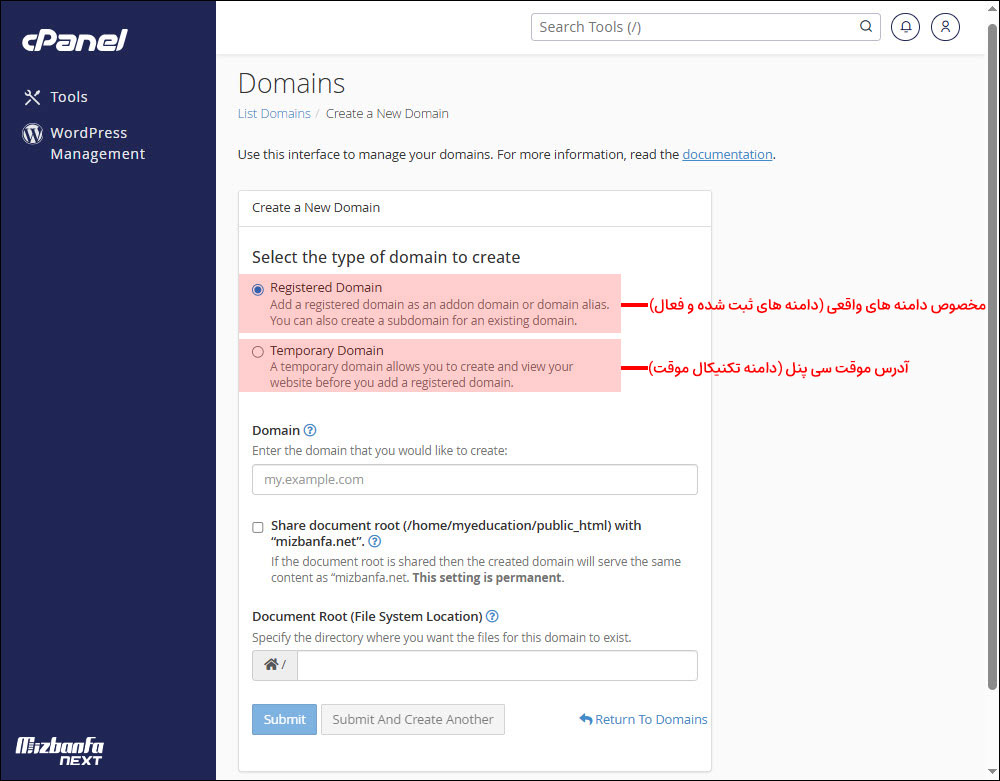The height and width of the screenshot is (781, 1000).
Task: Open the Tools sidebar item
Action: tap(56, 97)
